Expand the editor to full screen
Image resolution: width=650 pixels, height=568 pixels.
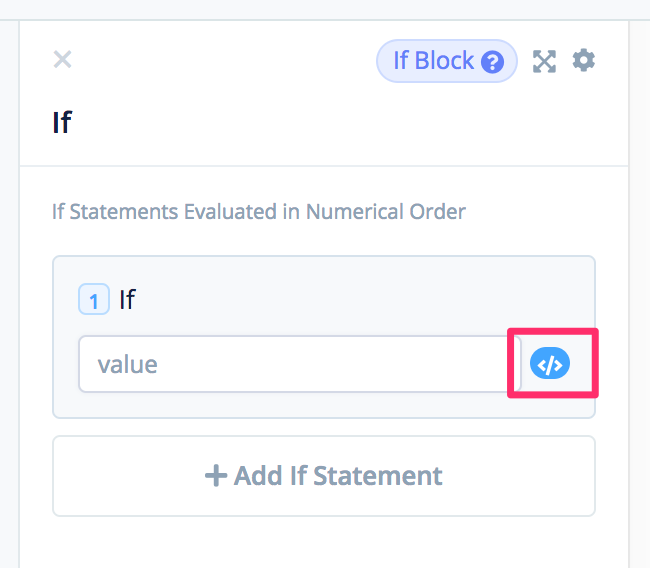(544, 62)
